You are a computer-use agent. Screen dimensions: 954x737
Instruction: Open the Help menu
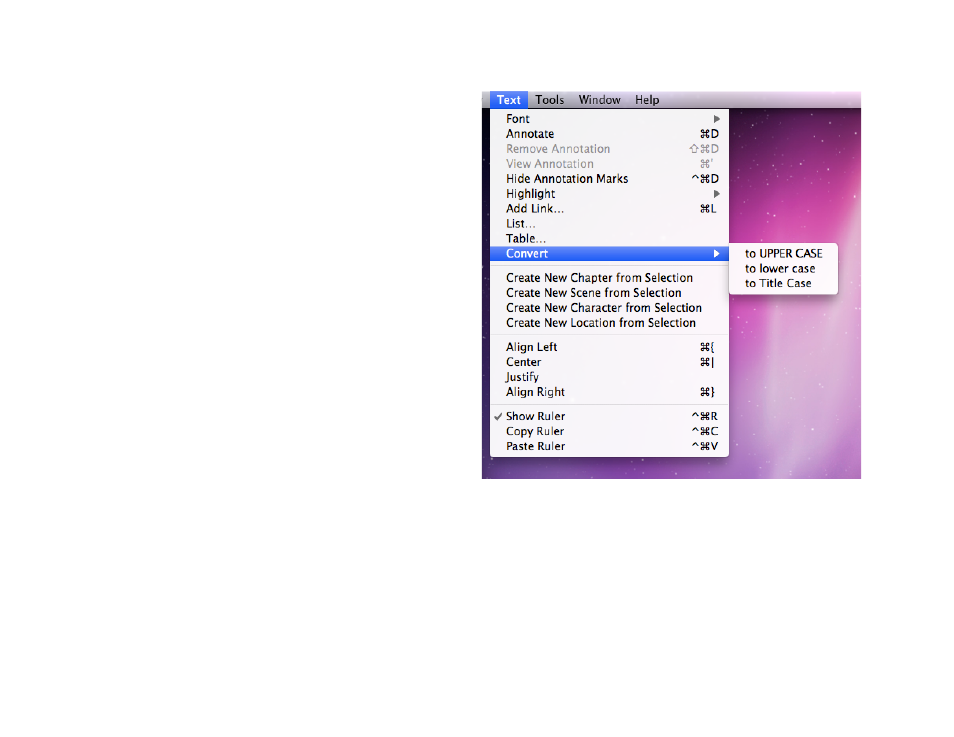point(647,100)
